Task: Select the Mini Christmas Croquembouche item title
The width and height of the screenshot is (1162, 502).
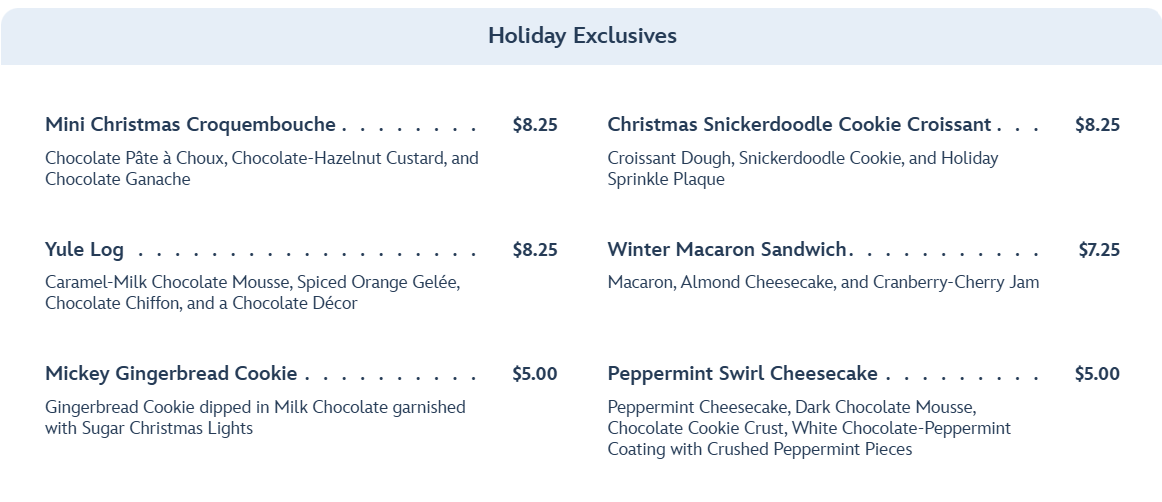Action: pos(190,125)
